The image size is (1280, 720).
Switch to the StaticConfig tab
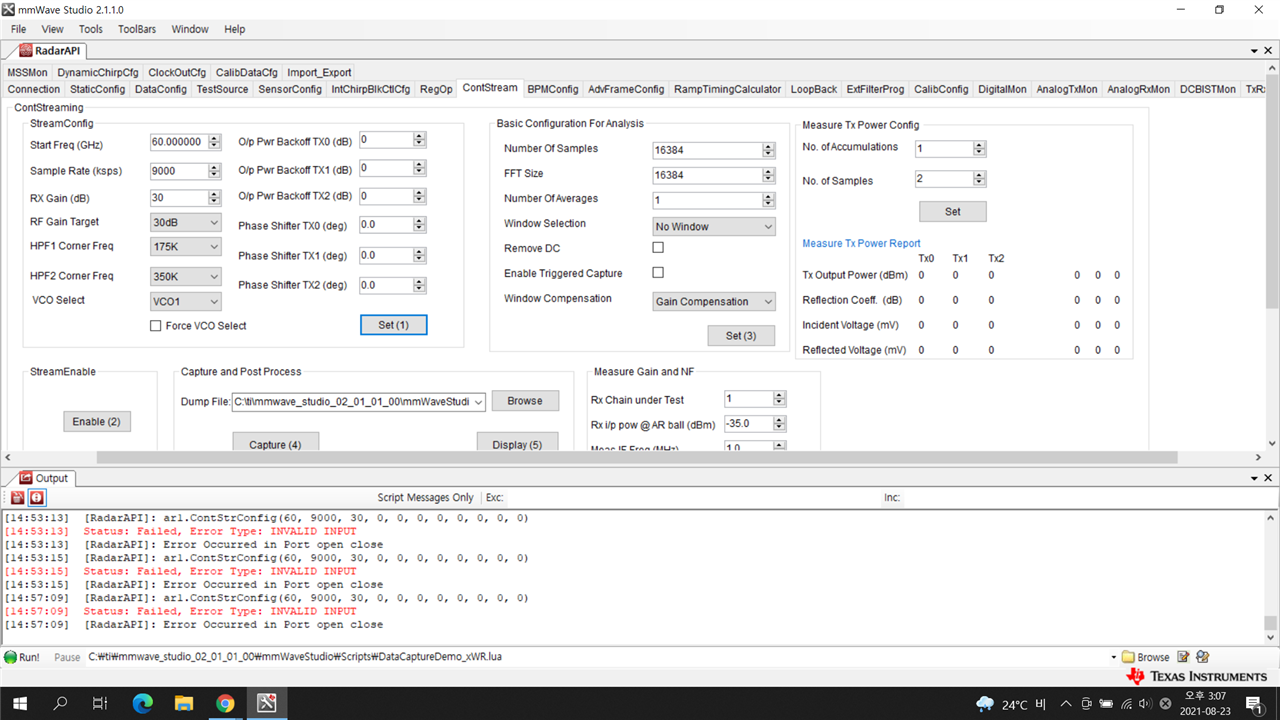(97, 89)
